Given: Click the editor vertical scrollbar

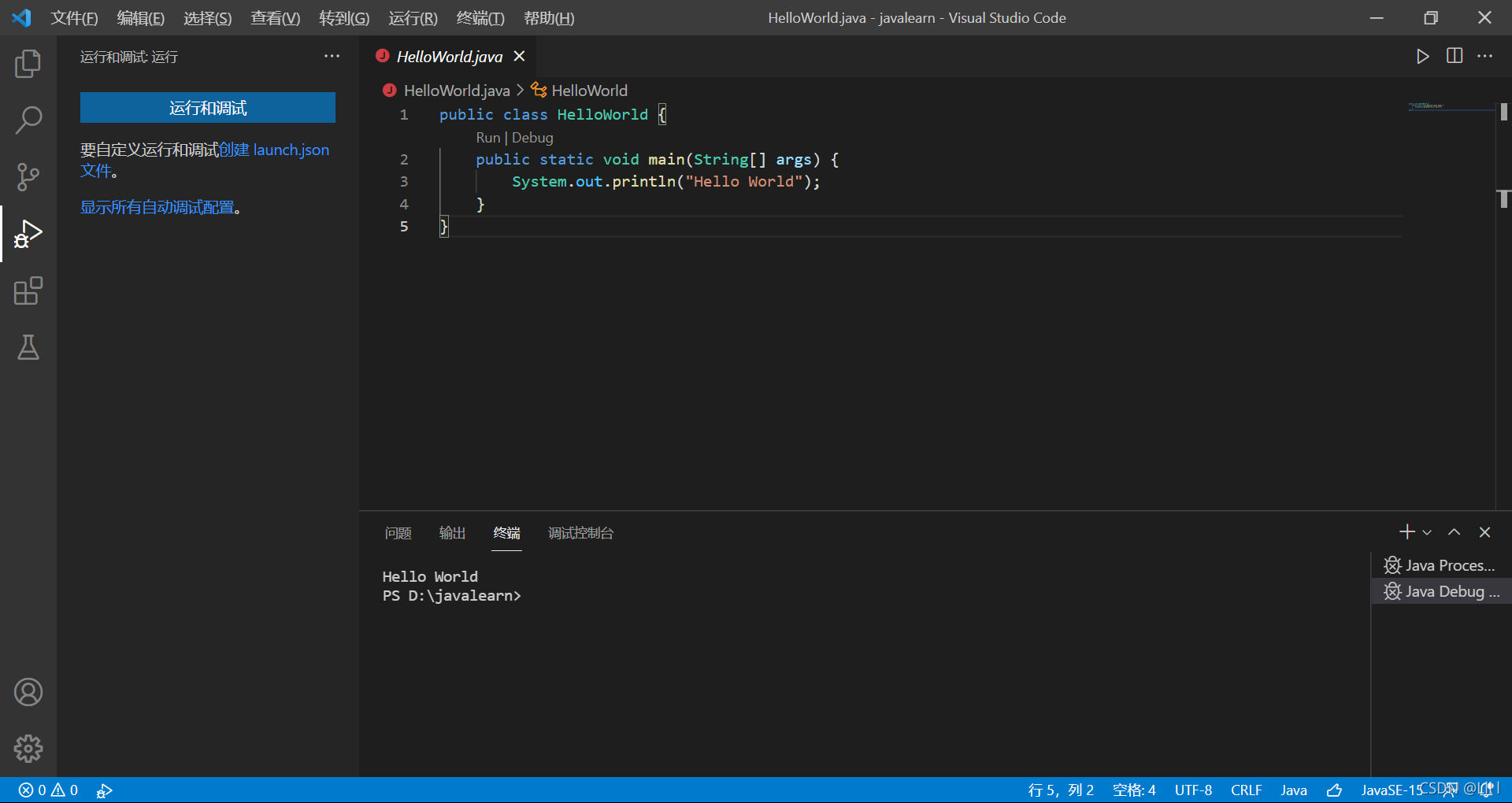Looking at the screenshot, I should point(1503,307).
